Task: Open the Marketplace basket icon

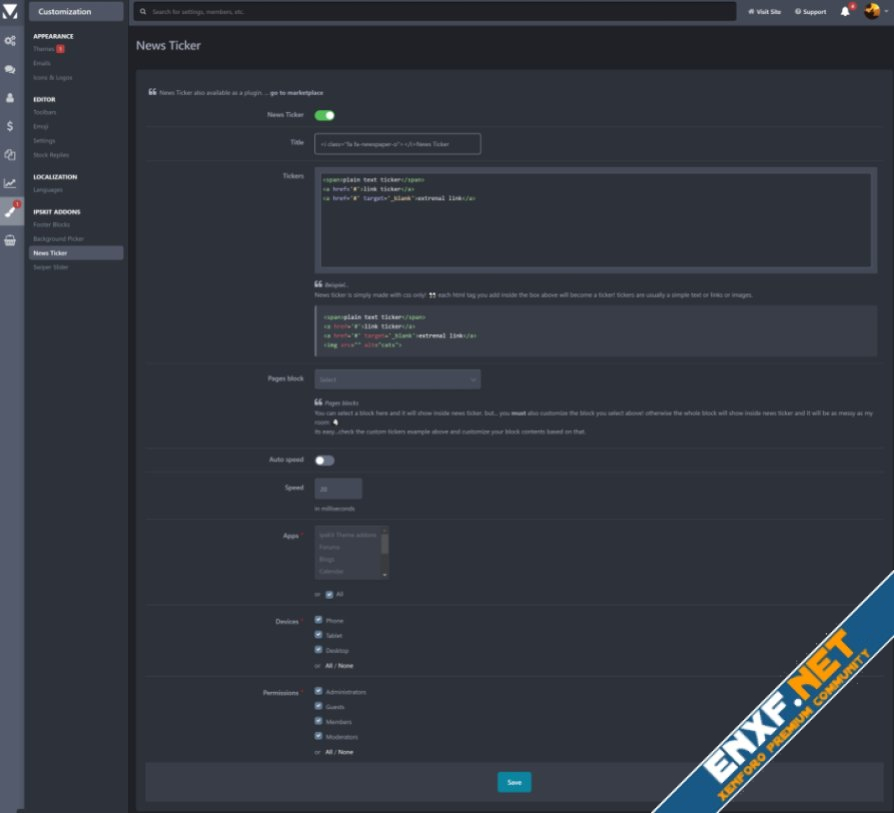Action: (10, 240)
